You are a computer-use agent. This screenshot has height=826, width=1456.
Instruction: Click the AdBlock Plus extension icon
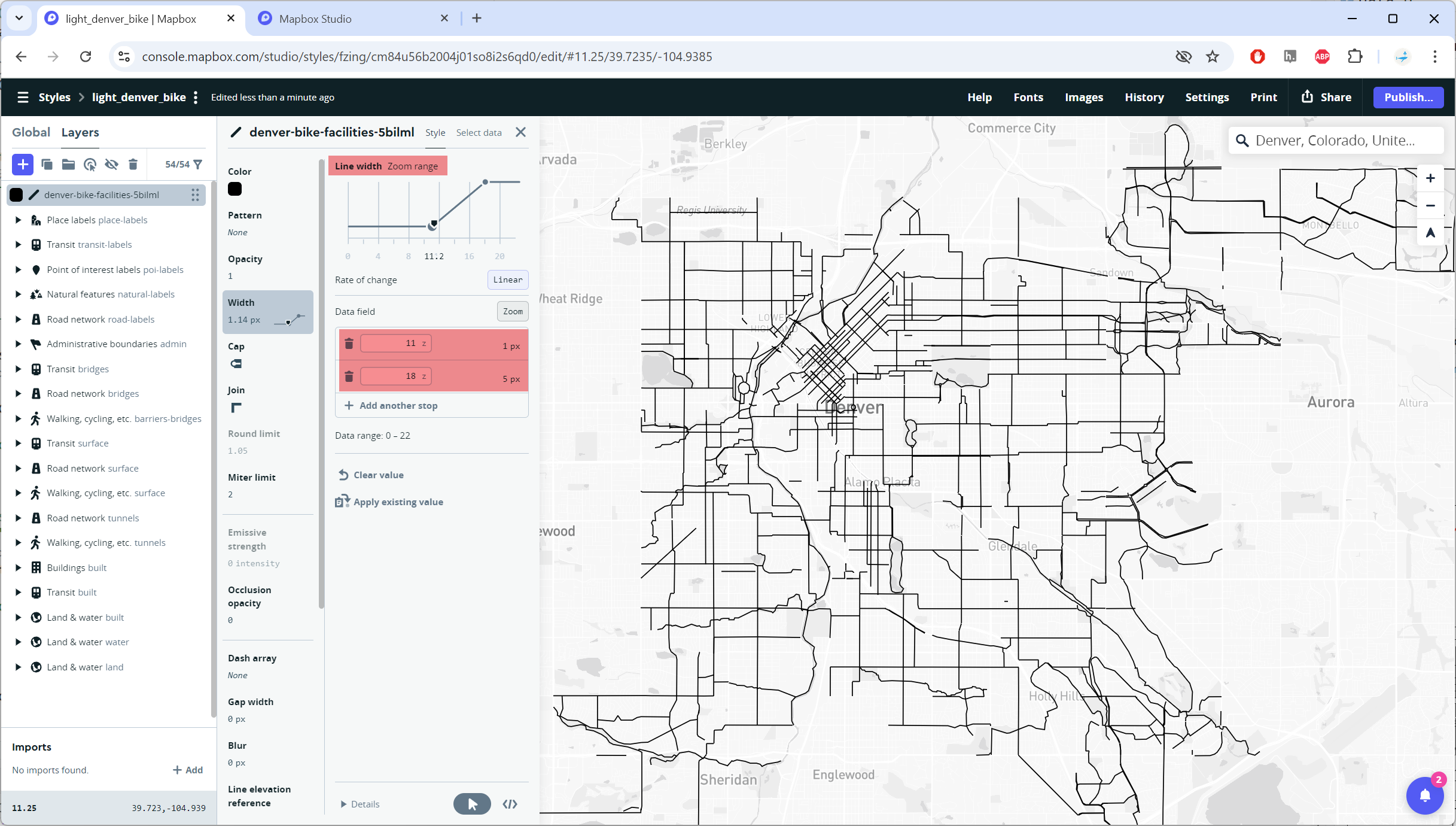pyautogui.click(x=1322, y=56)
